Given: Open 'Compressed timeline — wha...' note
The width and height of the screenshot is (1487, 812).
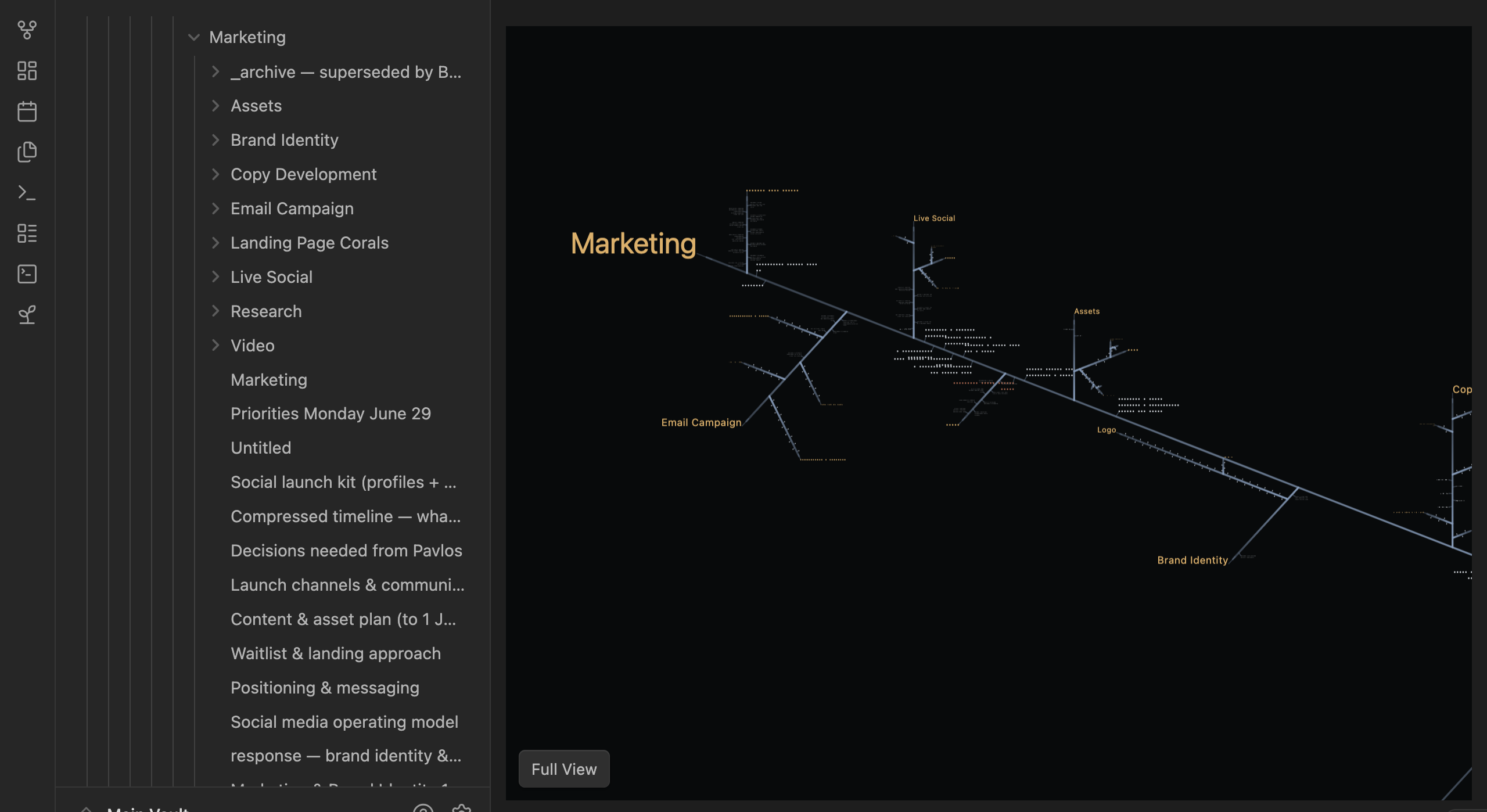Looking at the screenshot, I should pyautogui.click(x=346, y=516).
